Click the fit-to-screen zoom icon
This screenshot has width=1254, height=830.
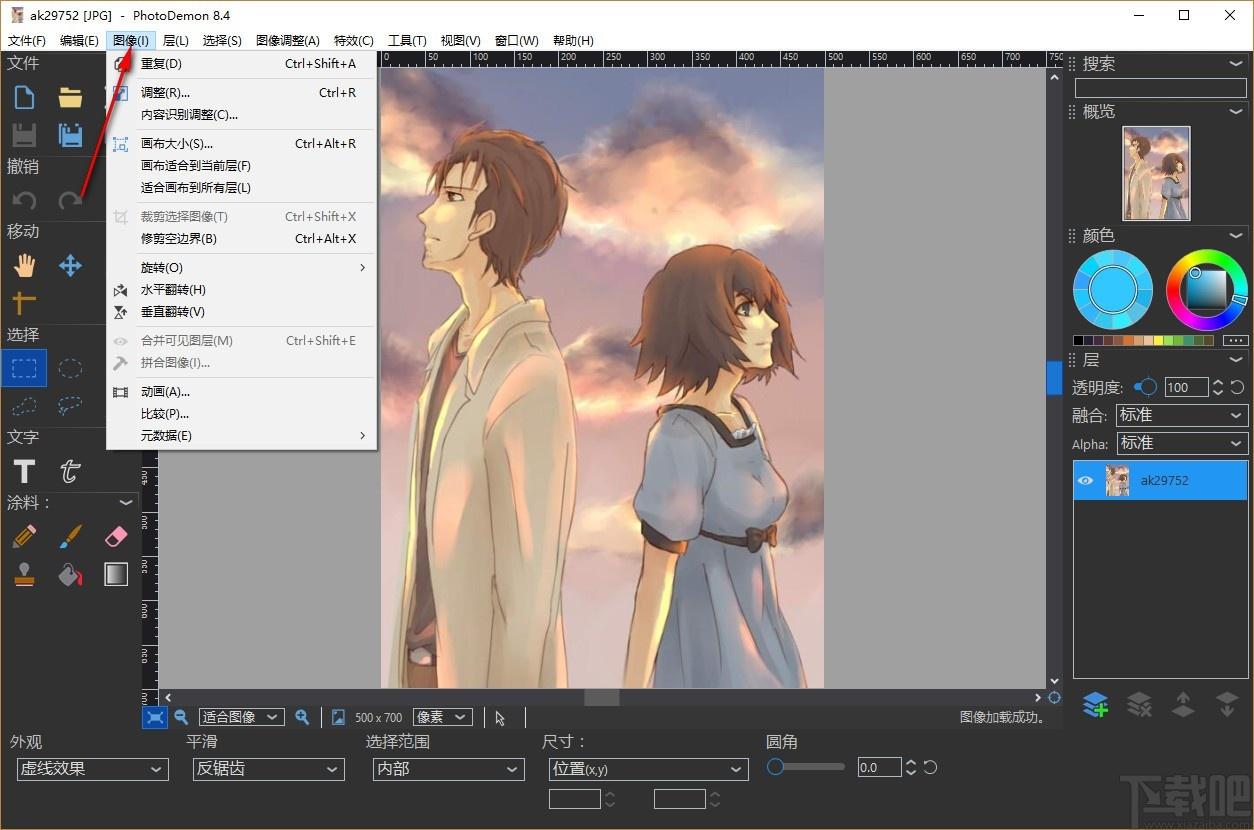tap(155, 717)
